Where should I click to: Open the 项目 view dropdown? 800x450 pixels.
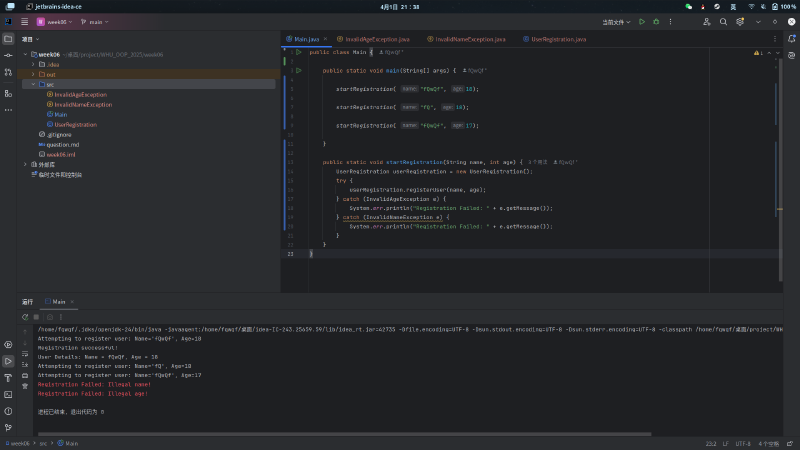[30, 39]
